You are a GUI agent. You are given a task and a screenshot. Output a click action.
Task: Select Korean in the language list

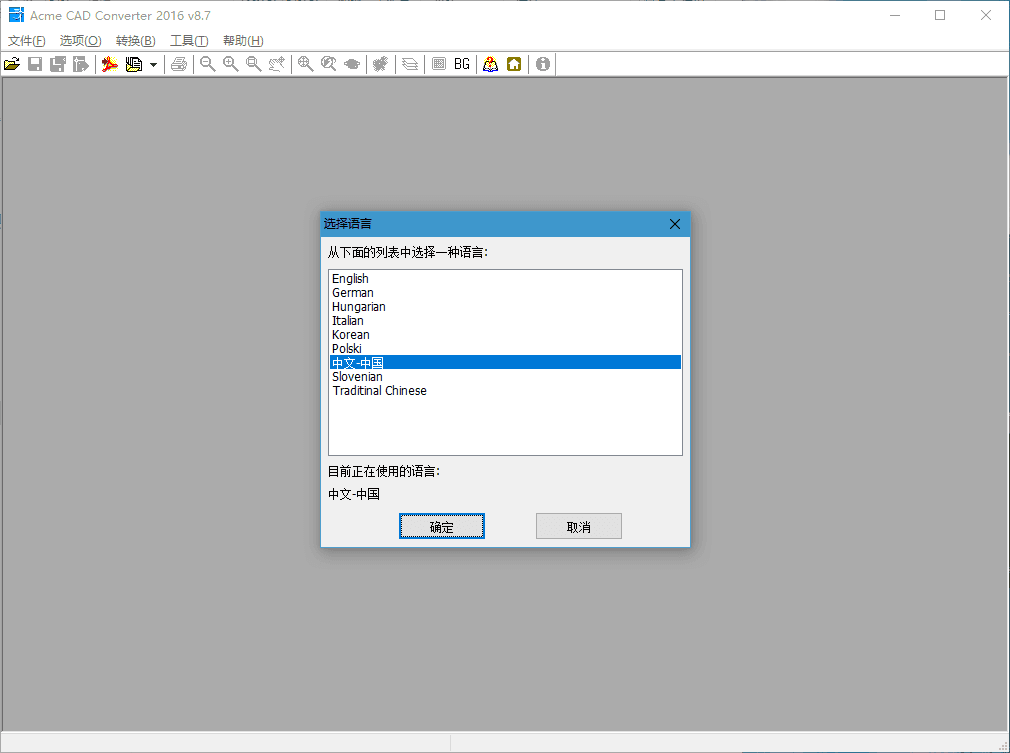tap(505, 334)
